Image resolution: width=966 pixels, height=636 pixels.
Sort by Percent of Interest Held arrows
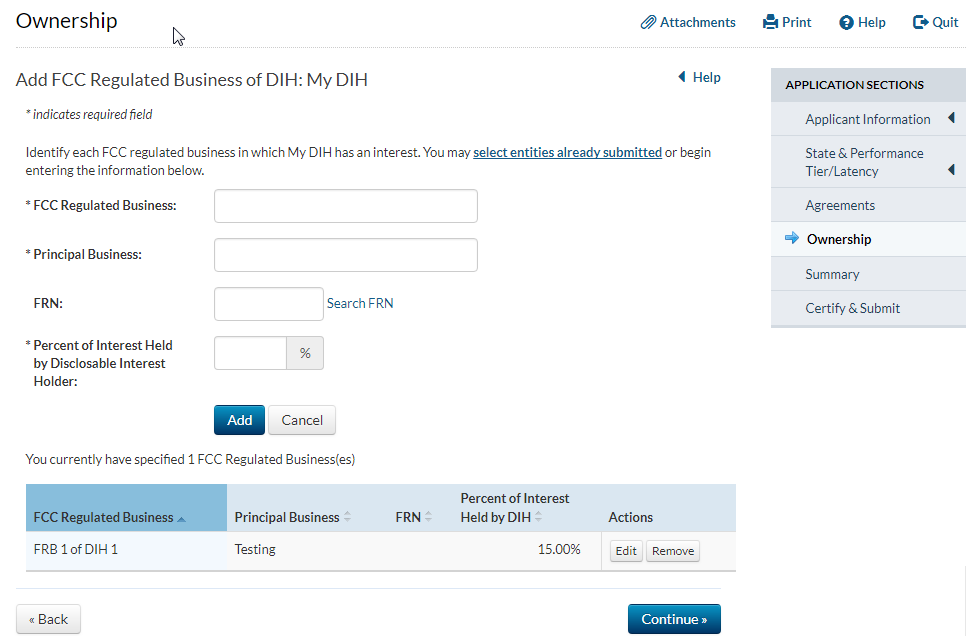tap(538, 517)
